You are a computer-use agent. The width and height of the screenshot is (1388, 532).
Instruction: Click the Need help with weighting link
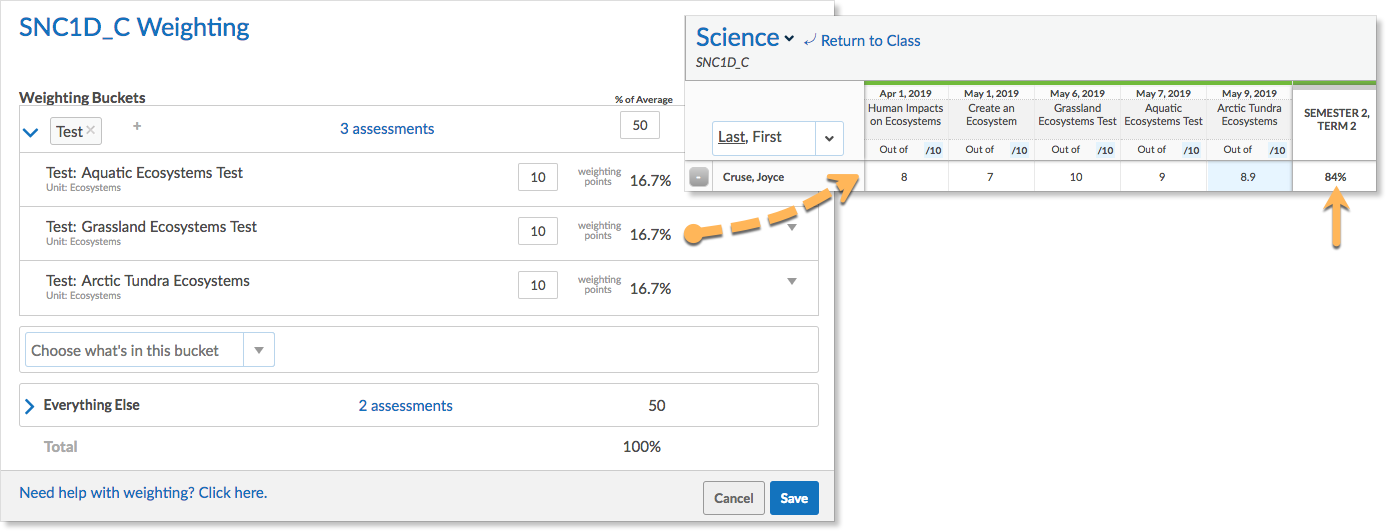pyautogui.click(x=143, y=493)
